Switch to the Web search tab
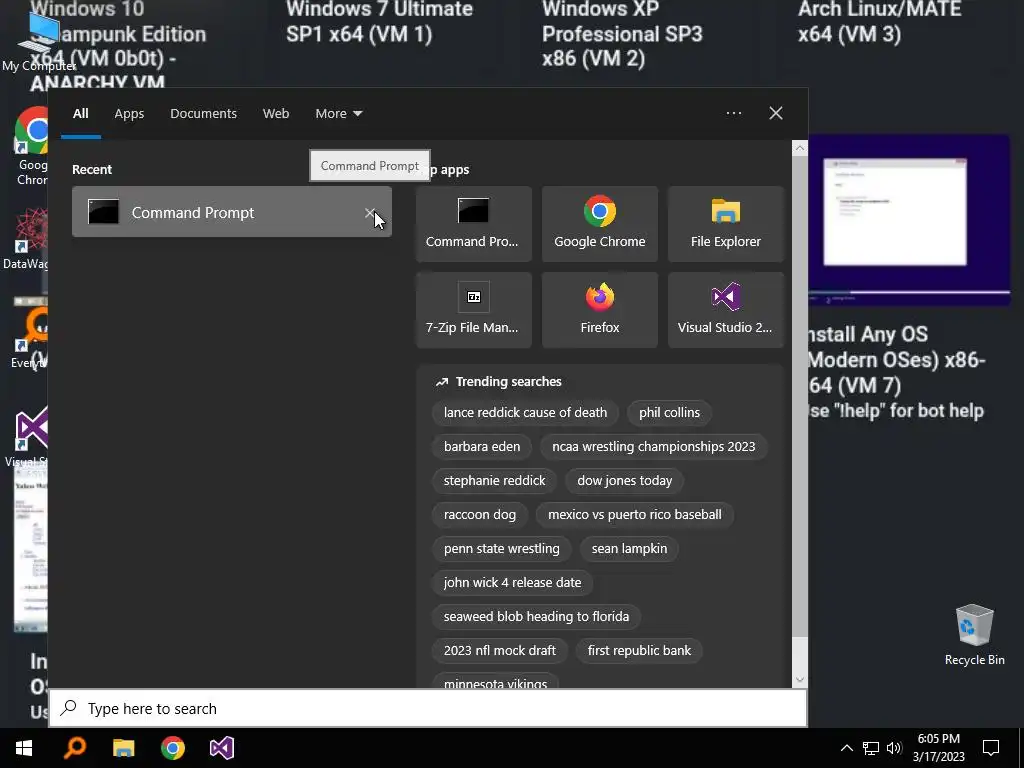Screen dimensions: 1024x768 tap(276, 114)
